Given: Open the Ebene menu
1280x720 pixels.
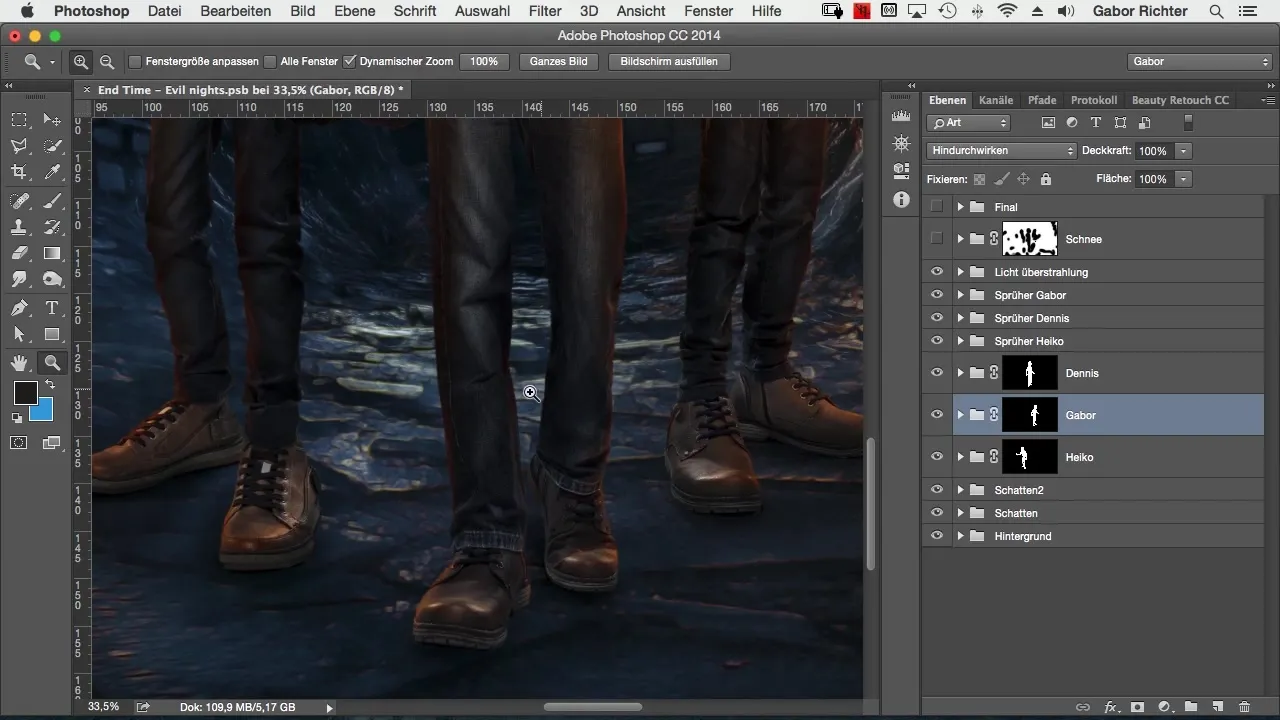Looking at the screenshot, I should pos(355,11).
